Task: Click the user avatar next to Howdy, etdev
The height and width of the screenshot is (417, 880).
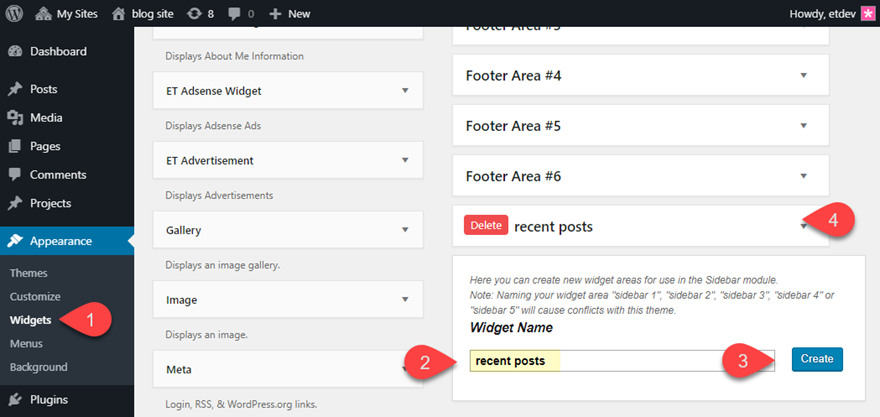Action: 867,14
